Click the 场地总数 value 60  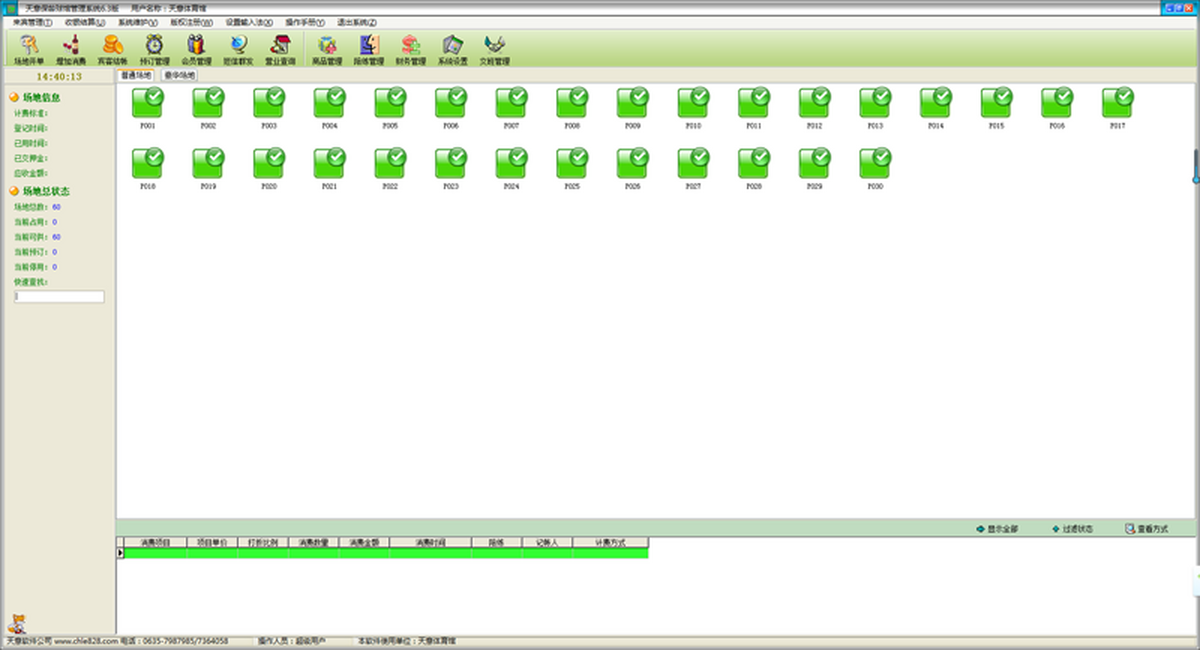56,207
